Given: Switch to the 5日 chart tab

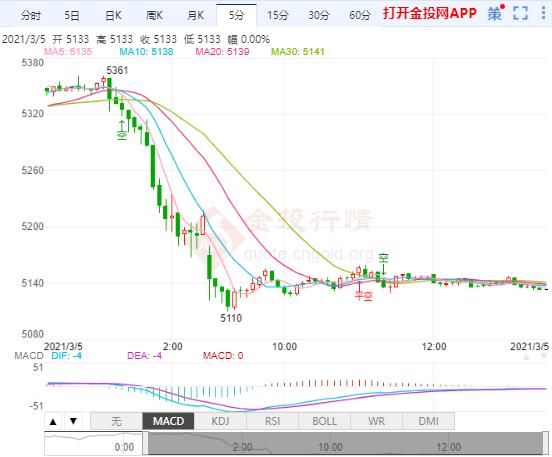Looking at the screenshot, I should 72,15.
